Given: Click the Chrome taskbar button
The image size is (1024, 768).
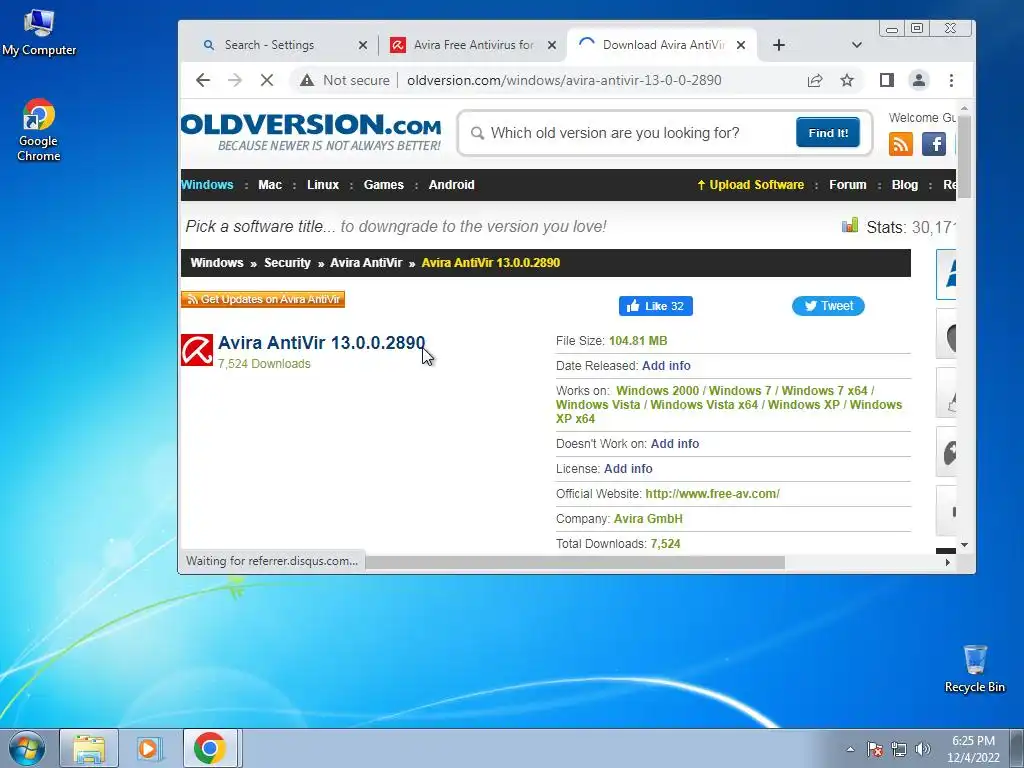Looking at the screenshot, I should click(x=210, y=748).
